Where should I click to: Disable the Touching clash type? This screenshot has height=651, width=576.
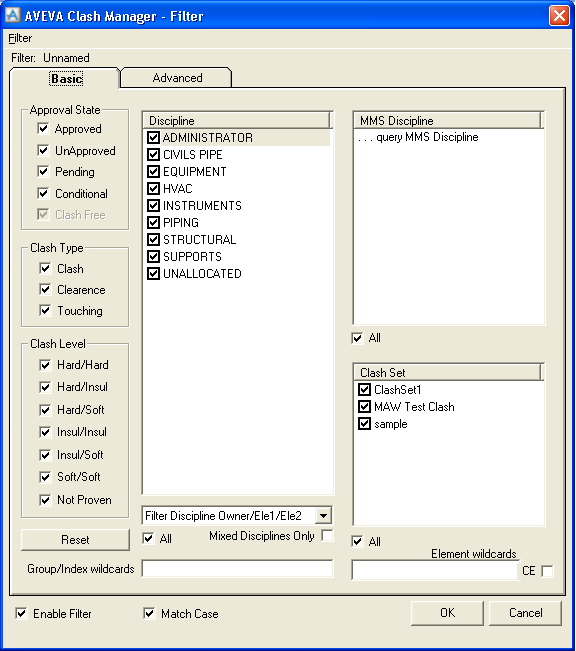pyautogui.click(x=45, y=310)
